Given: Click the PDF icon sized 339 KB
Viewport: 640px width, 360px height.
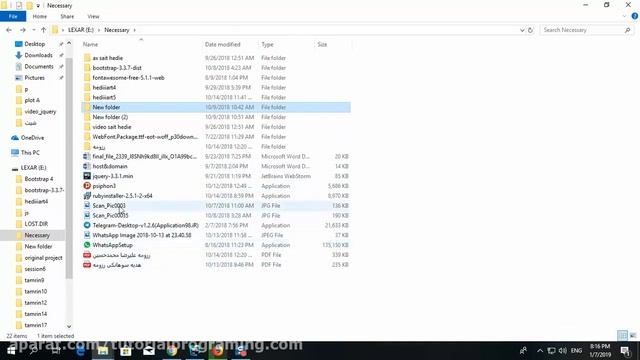Looking at the screenshot, I should pyautogui.click(x=87, y=255).
